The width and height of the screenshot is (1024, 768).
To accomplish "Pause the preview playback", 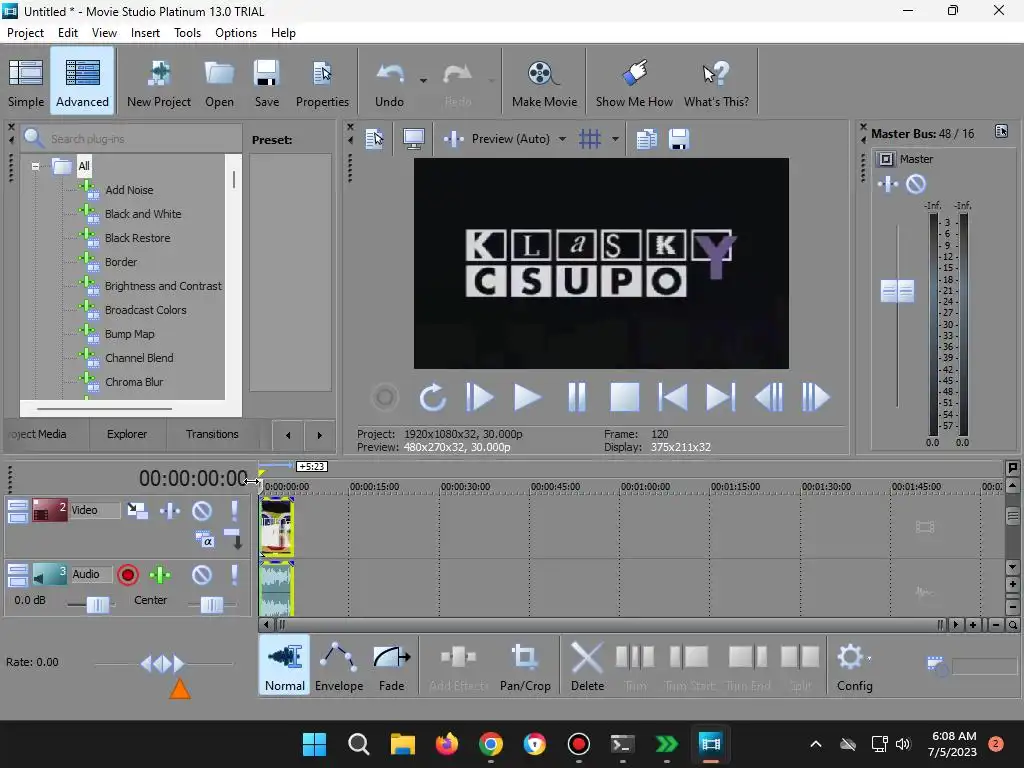I will click(x=577, y=397).
